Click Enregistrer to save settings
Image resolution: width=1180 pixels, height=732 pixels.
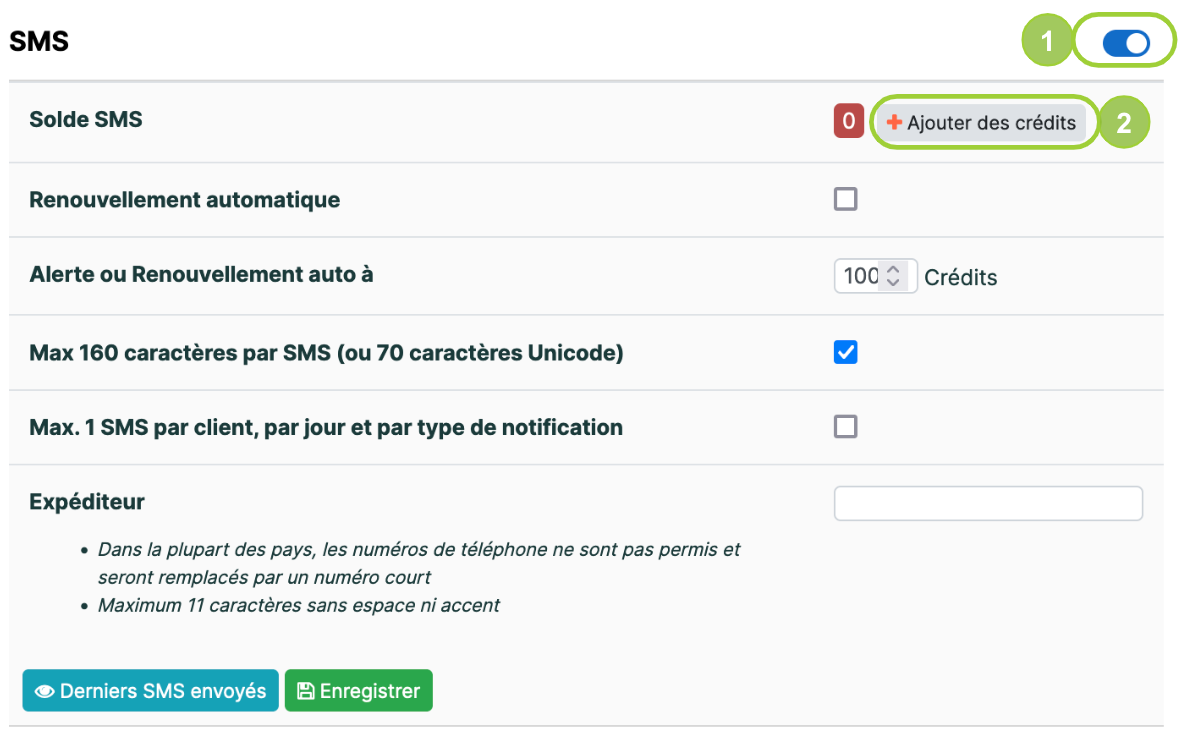click(x=358, y=691)
